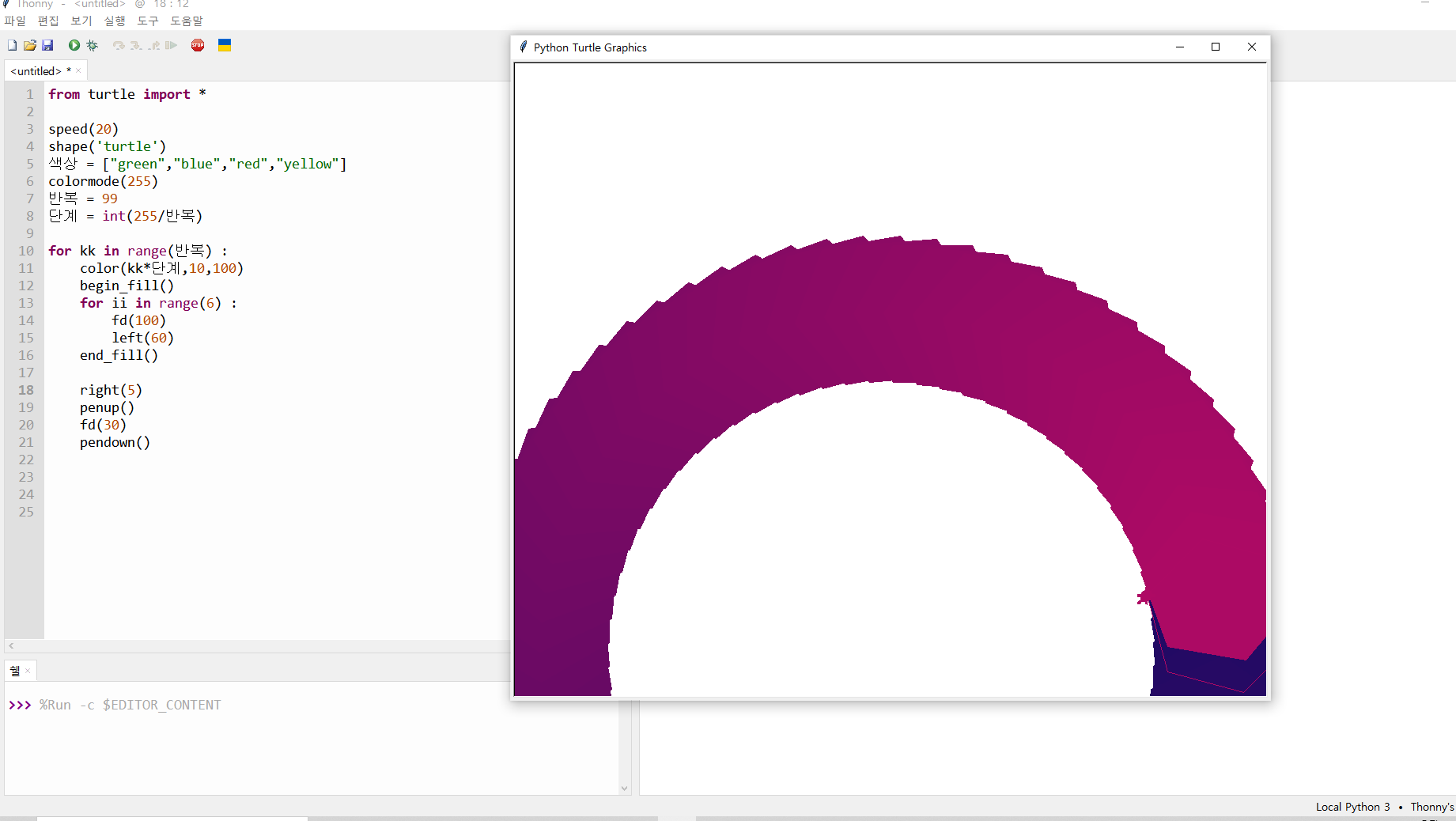Click the Resume debug icon
1456x821 pixels.
click(171, 45)
